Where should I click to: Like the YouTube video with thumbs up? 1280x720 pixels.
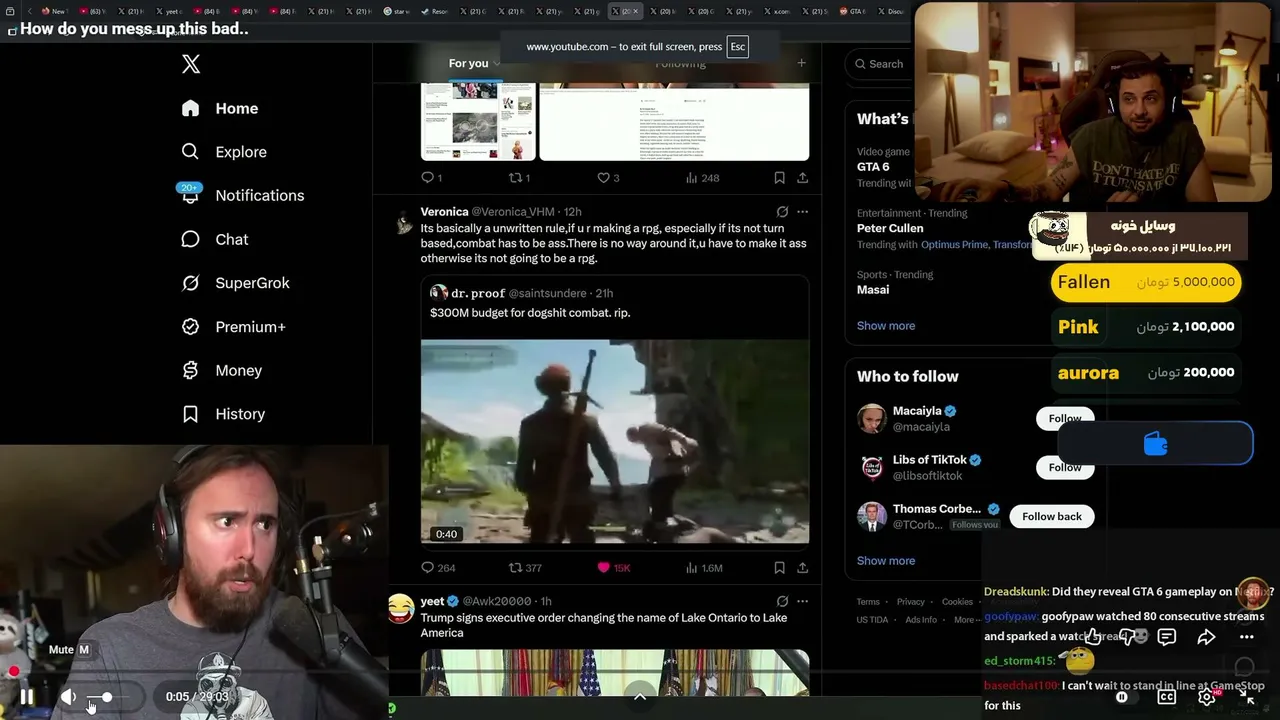tap(1093, 637)
